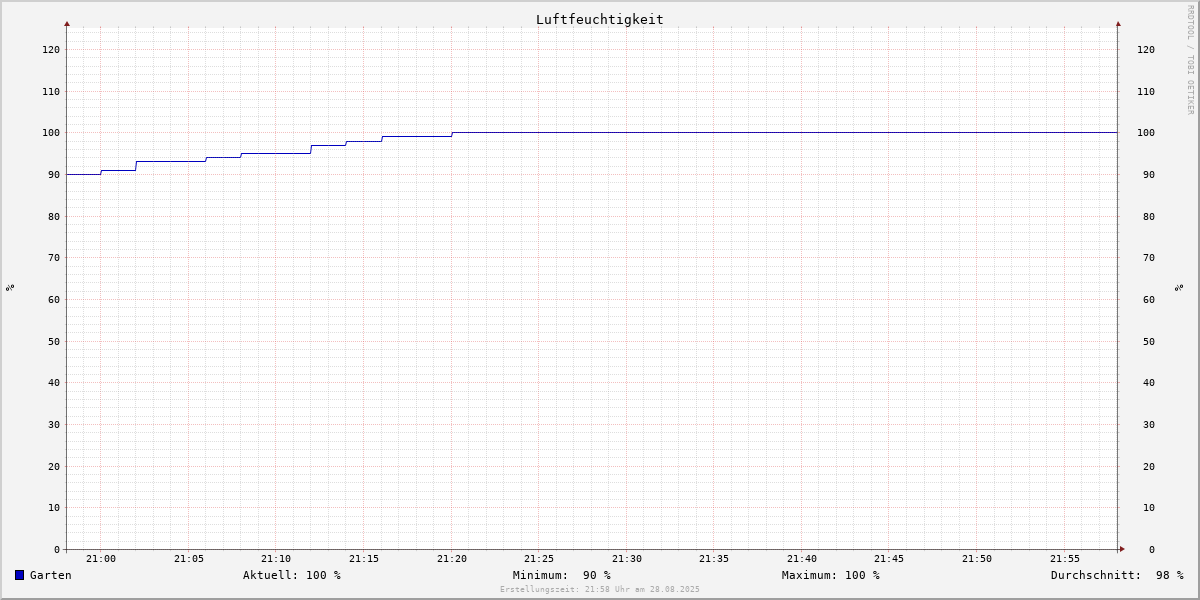Click the 21:05 time axis label

pyautogui.click(x=189, y=559)
